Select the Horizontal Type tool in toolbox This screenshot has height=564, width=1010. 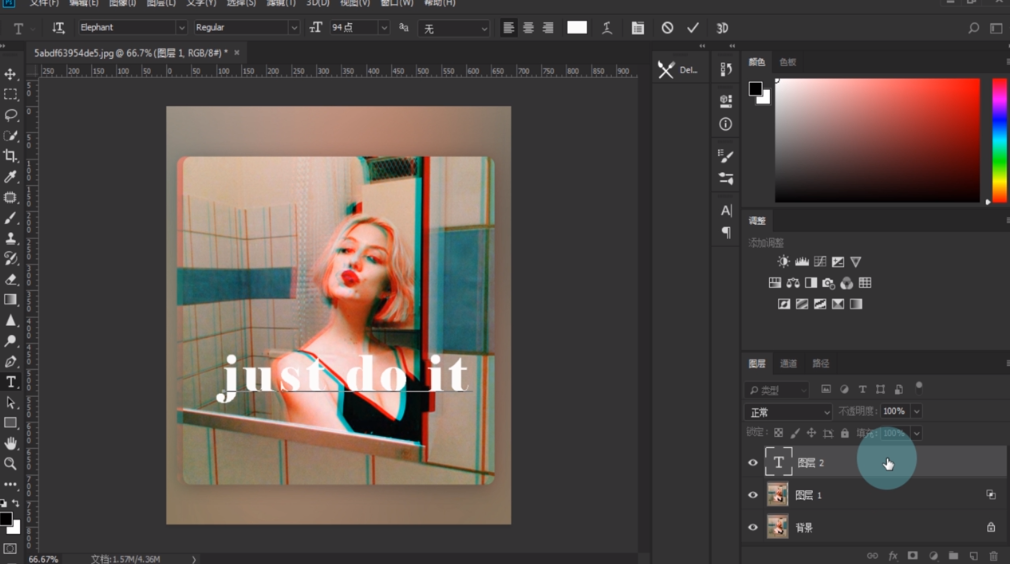tap(10, 382)
